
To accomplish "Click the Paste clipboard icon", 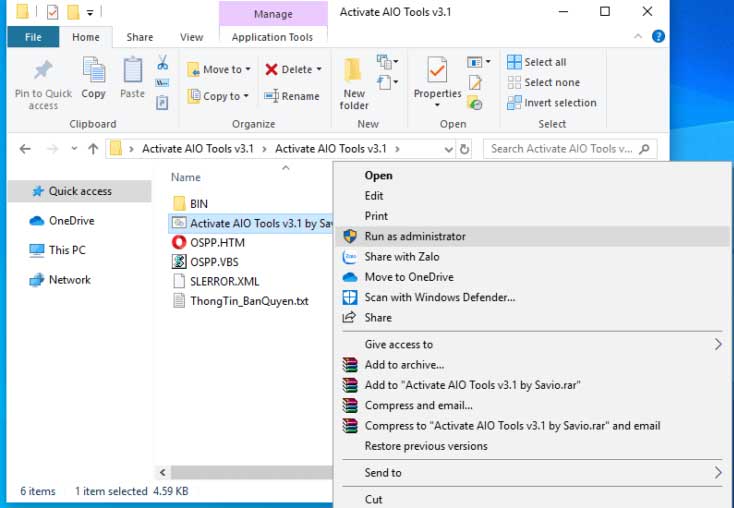I will pos(132,70).
